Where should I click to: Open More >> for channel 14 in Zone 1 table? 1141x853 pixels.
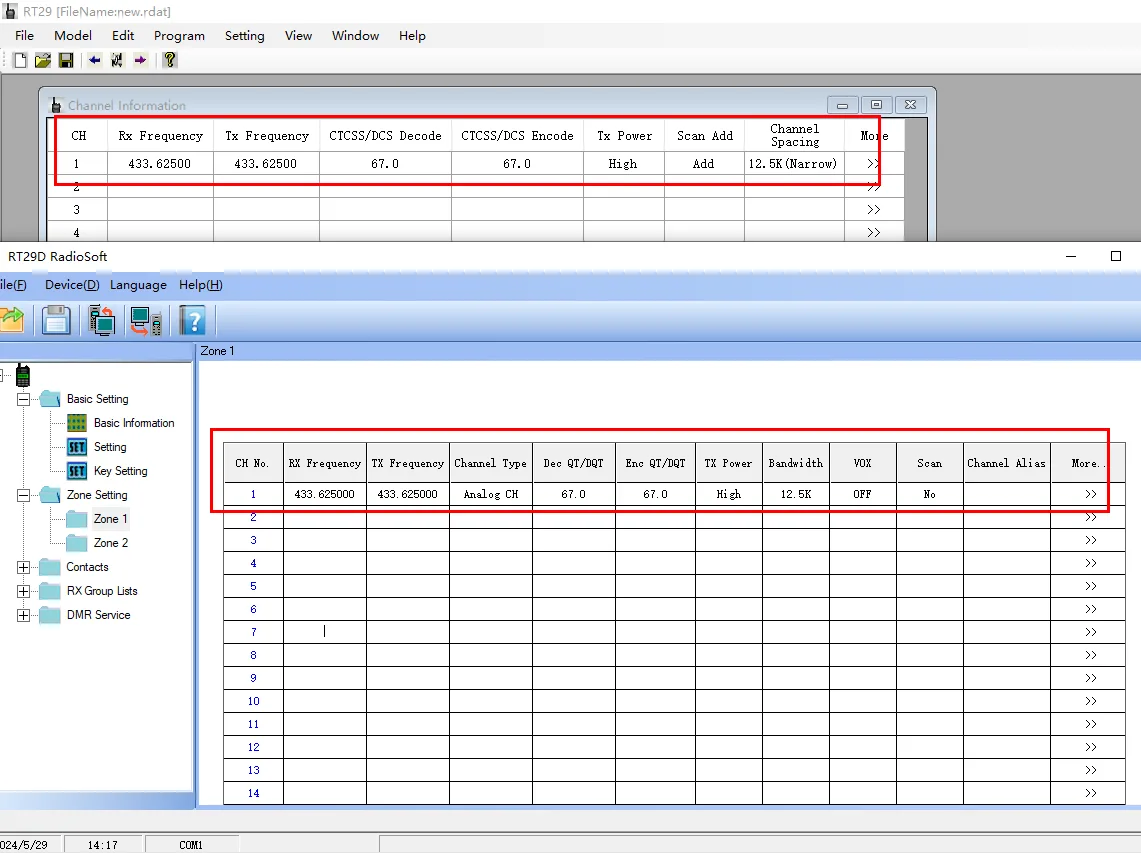(1090, 793)
